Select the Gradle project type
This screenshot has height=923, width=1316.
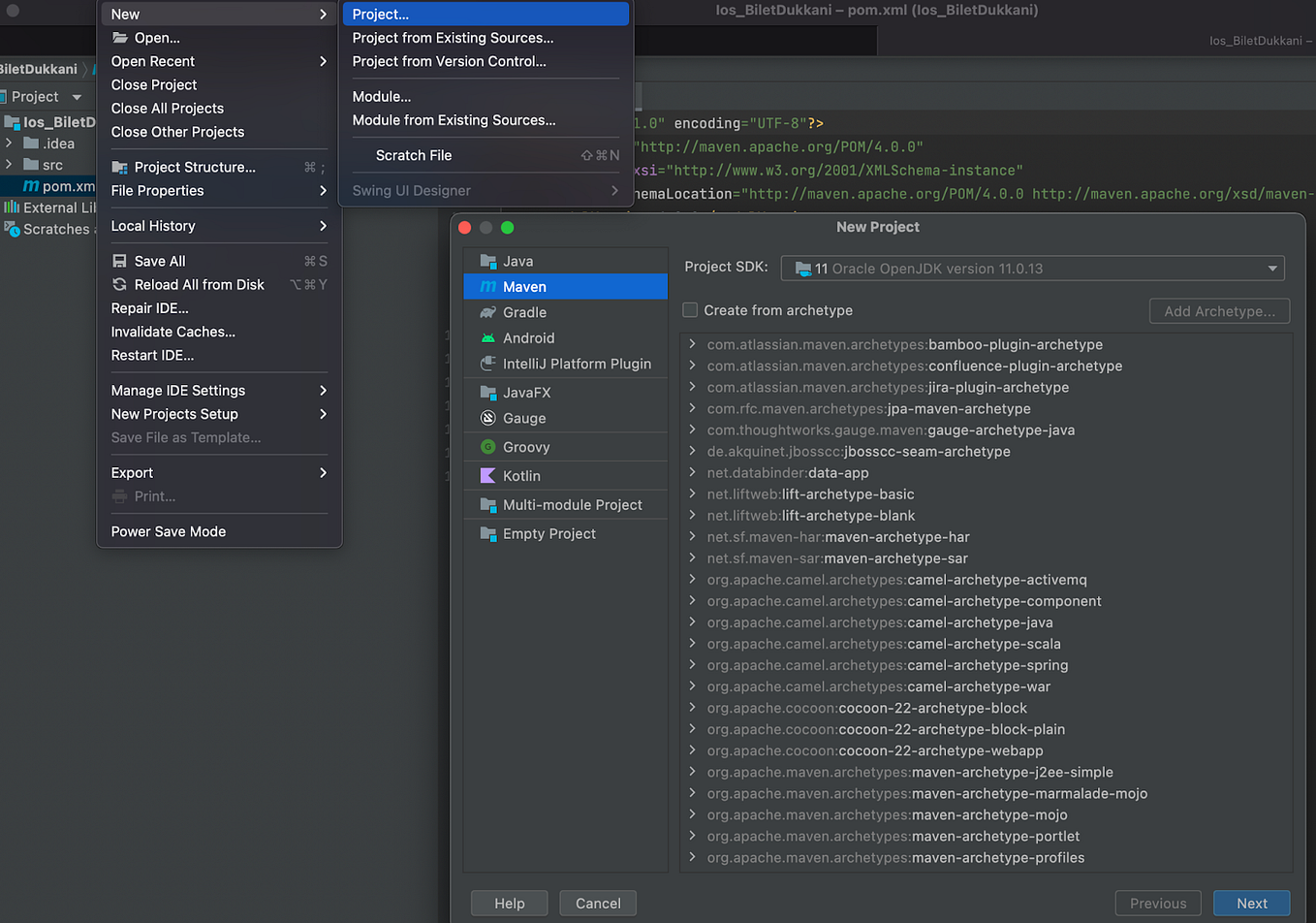click(523, 312)
